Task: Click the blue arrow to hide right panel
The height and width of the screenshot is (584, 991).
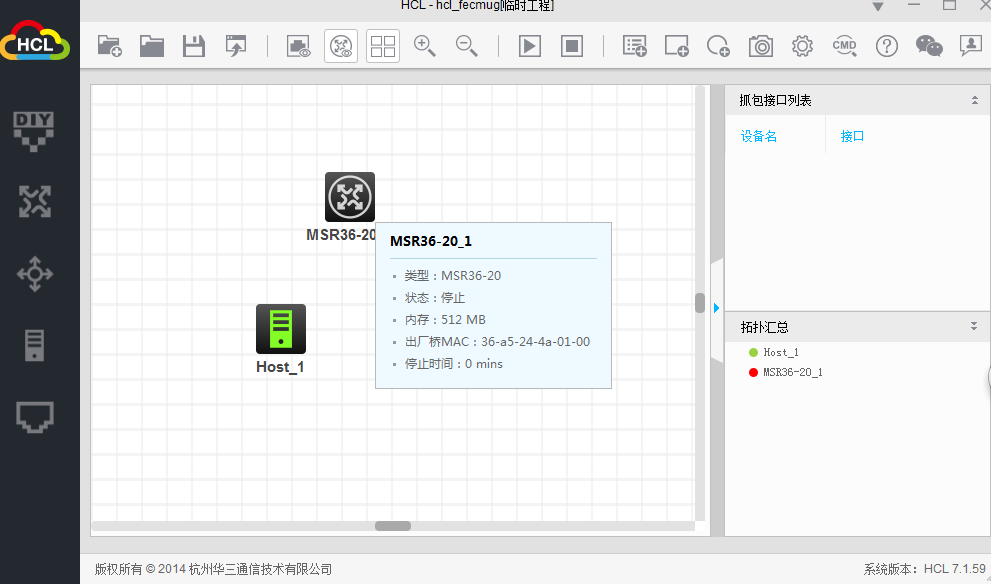Action: coord(716,308)
